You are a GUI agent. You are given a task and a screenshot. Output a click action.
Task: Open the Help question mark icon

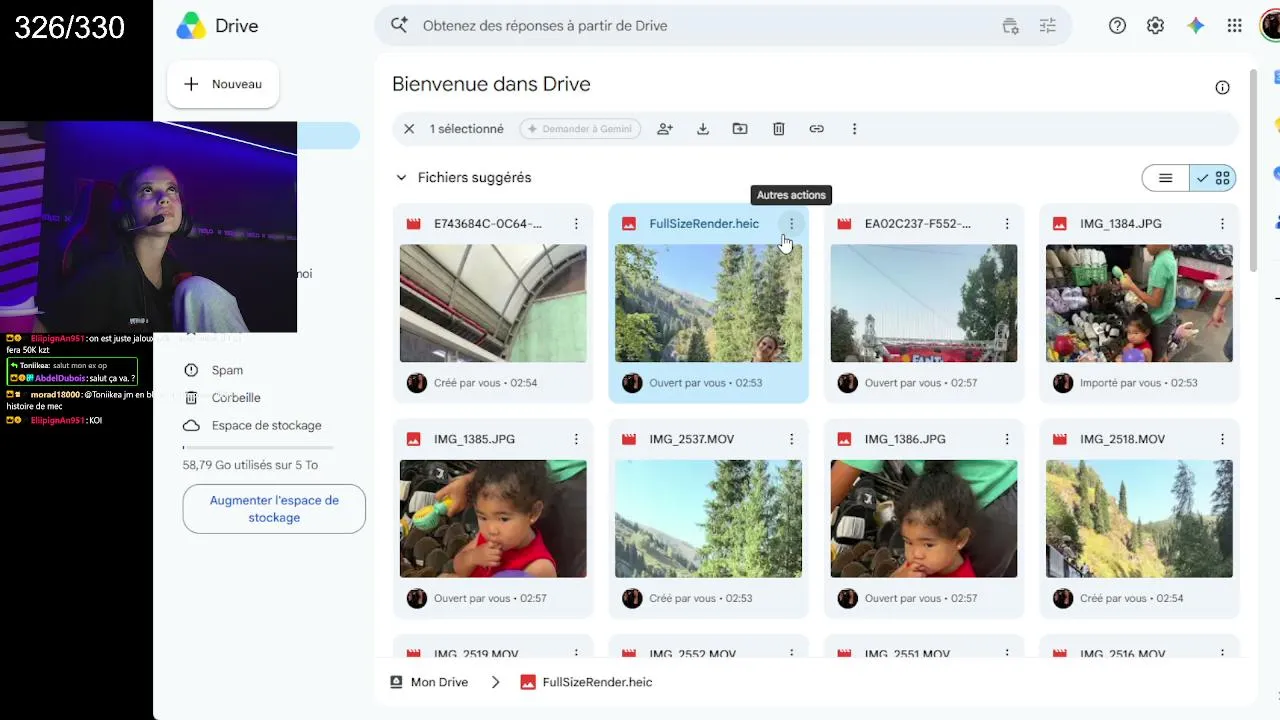point(1117,26)
